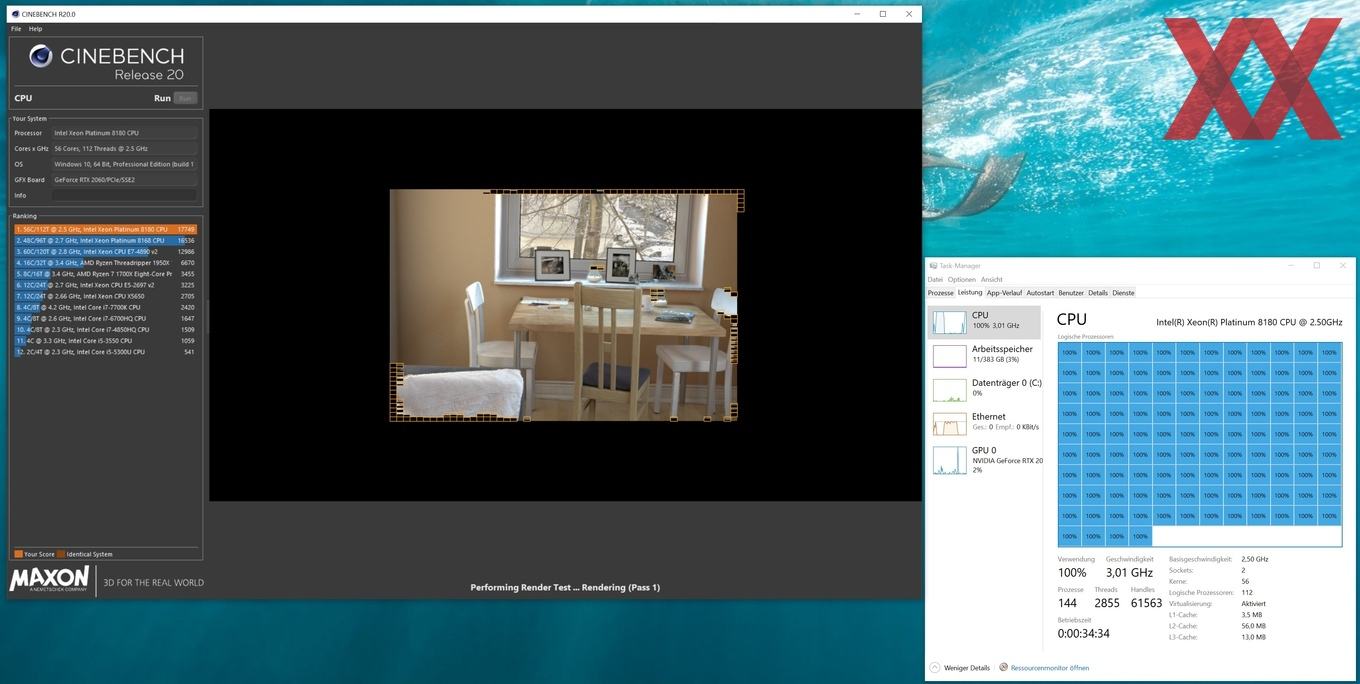Viewport: 1360px width, 684px height.
Task: Switch to the Benutzer tab
Action: (x=1071, y=293)
